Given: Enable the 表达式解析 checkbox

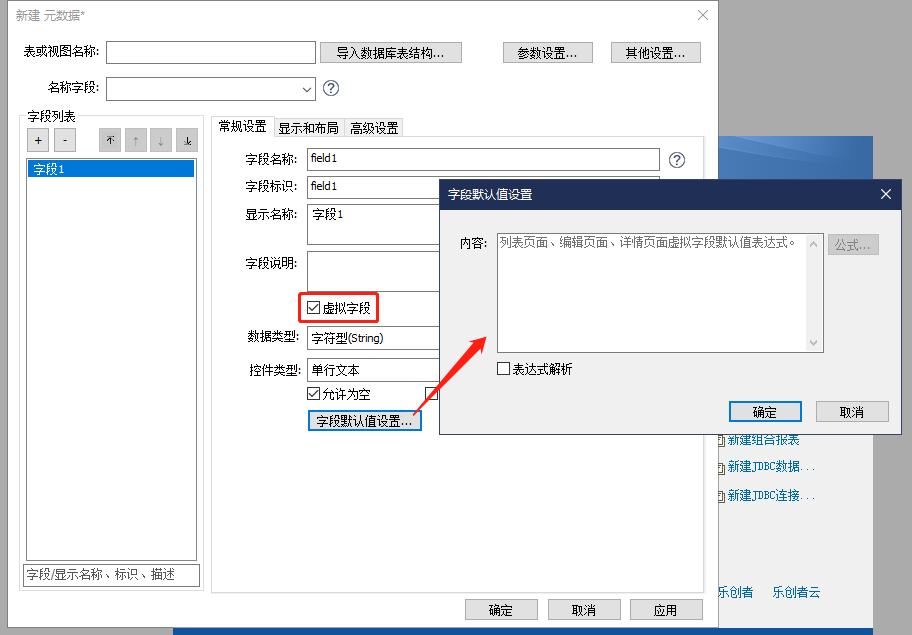Looking at the screenshot, I should click(504, 369).
